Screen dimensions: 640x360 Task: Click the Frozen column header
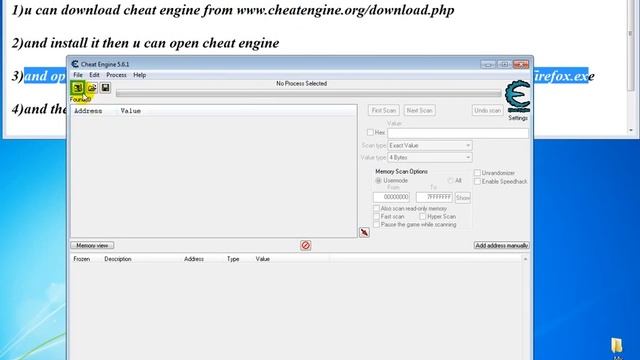tap(82, 259)
